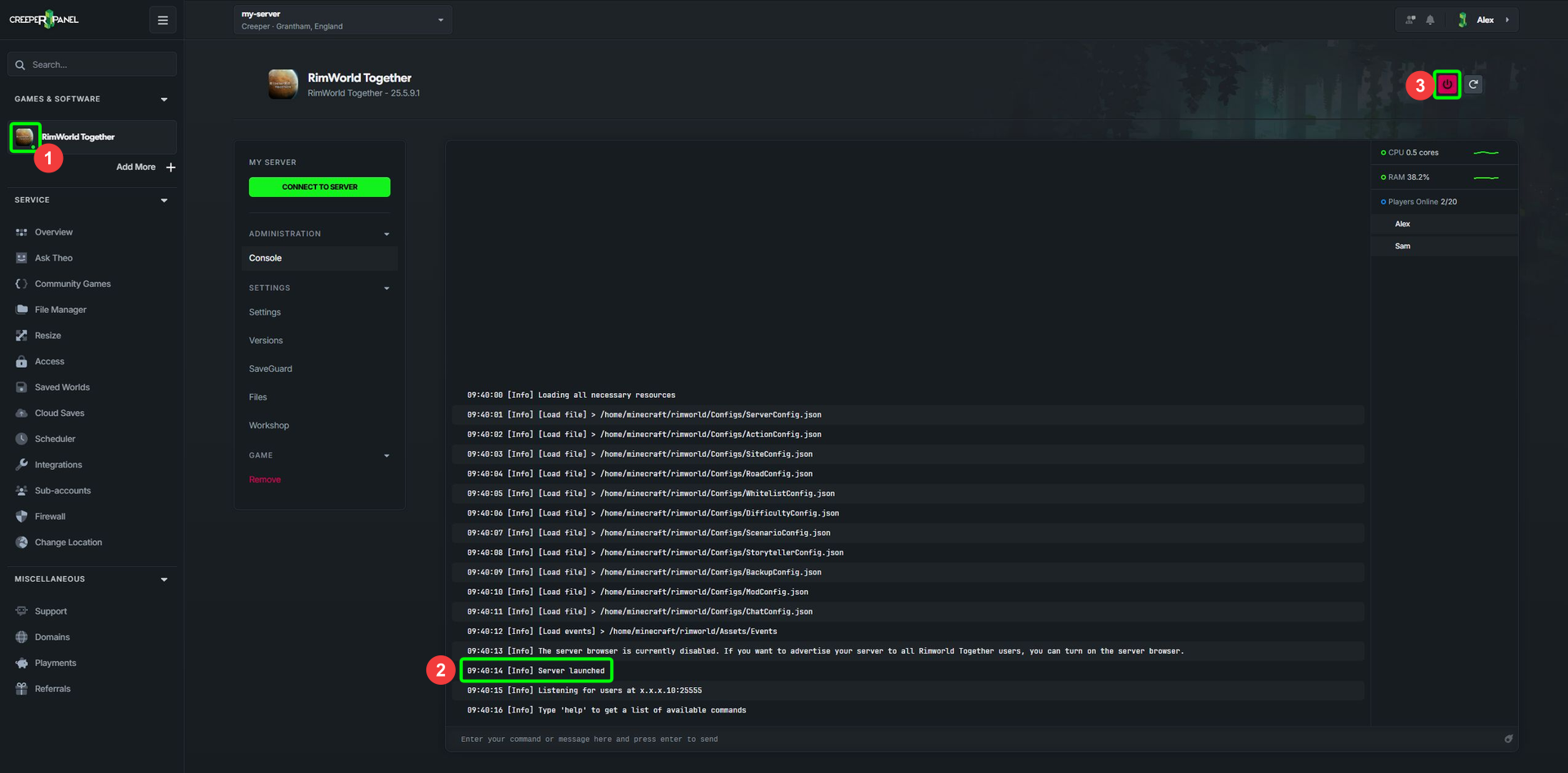Collapse the Settings section in server panel
The image size is (1568, 773).
point(387,288)
